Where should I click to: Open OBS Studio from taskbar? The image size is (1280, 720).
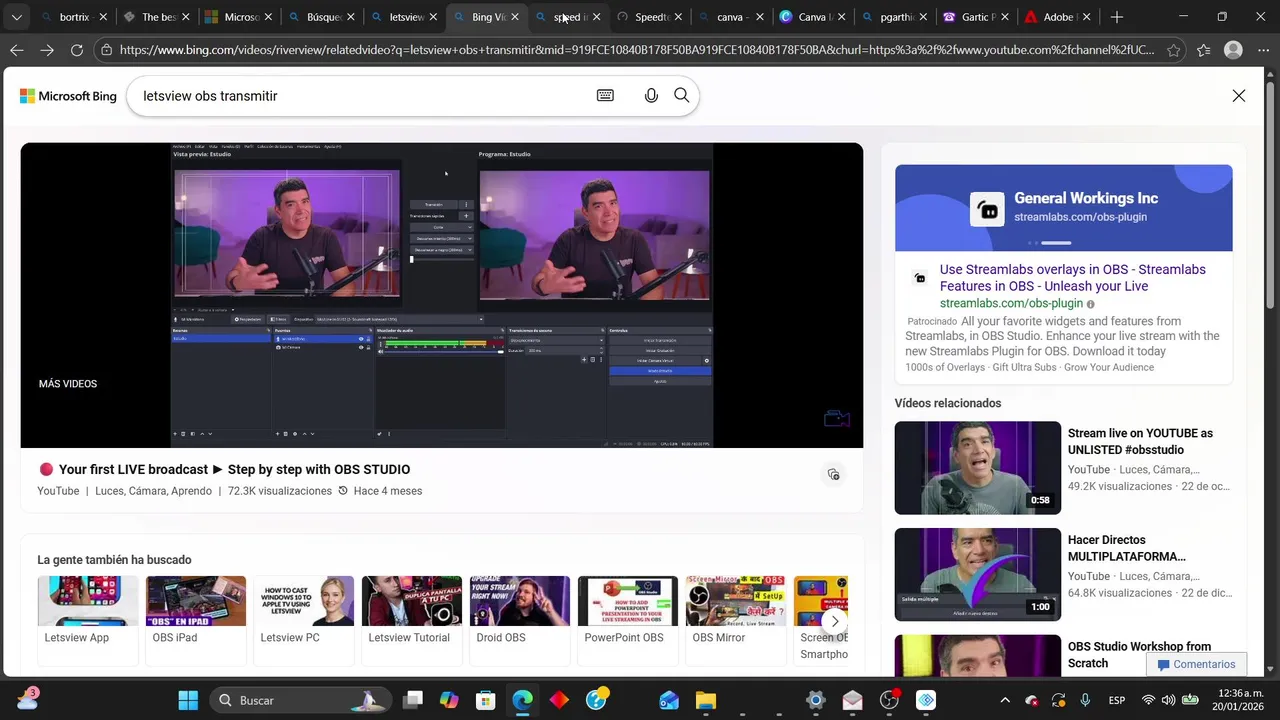(889, 700)
